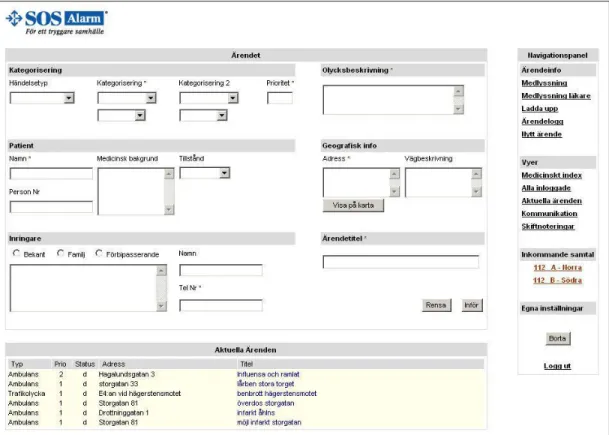Open case möjl infarkt storgatan
The height and width of the screenshot is (435, 609).
pos(269,423)
